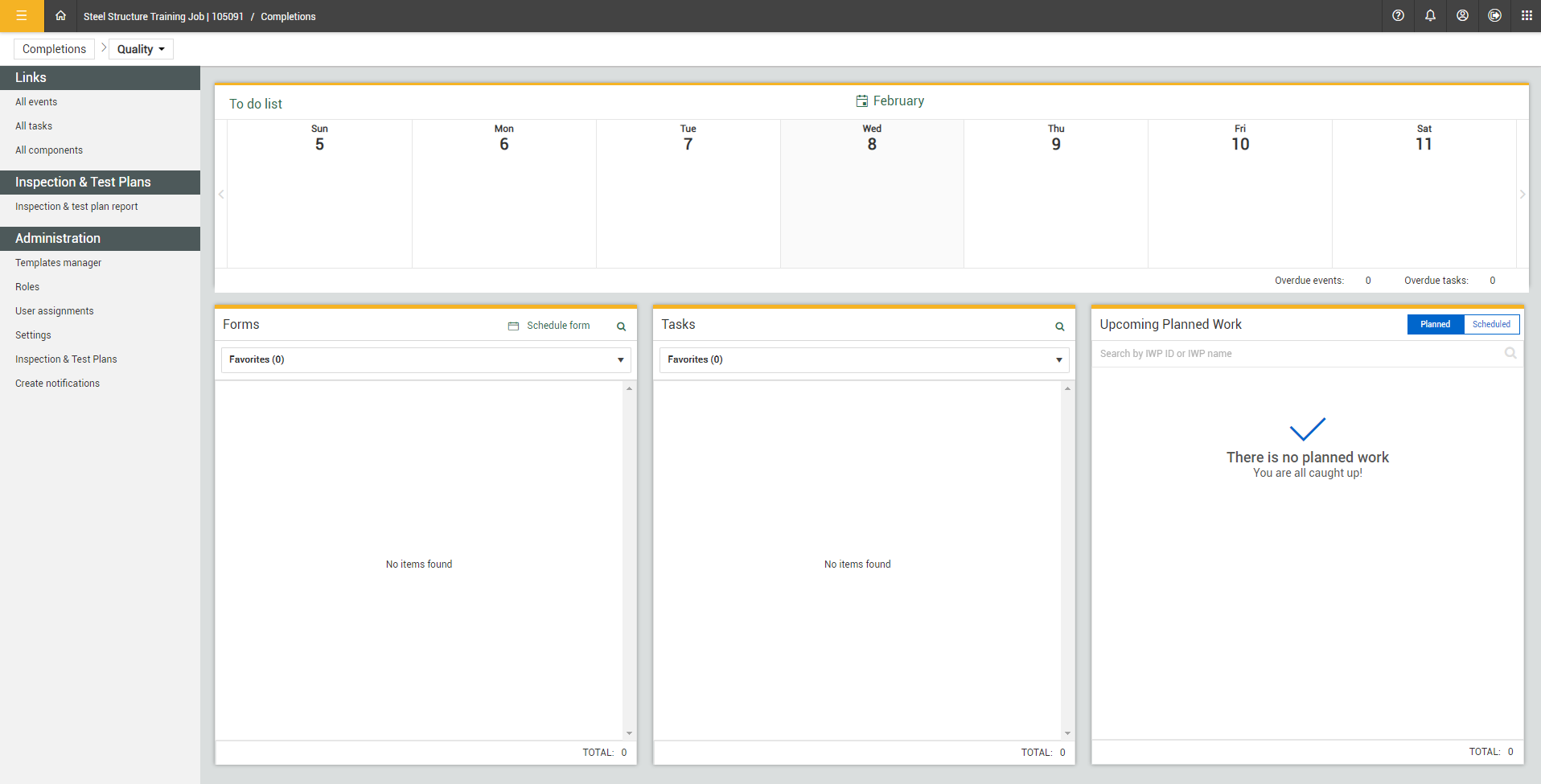Open the hamburger navigation menu
1541x784 pixels.
click(x=22, y=16)
